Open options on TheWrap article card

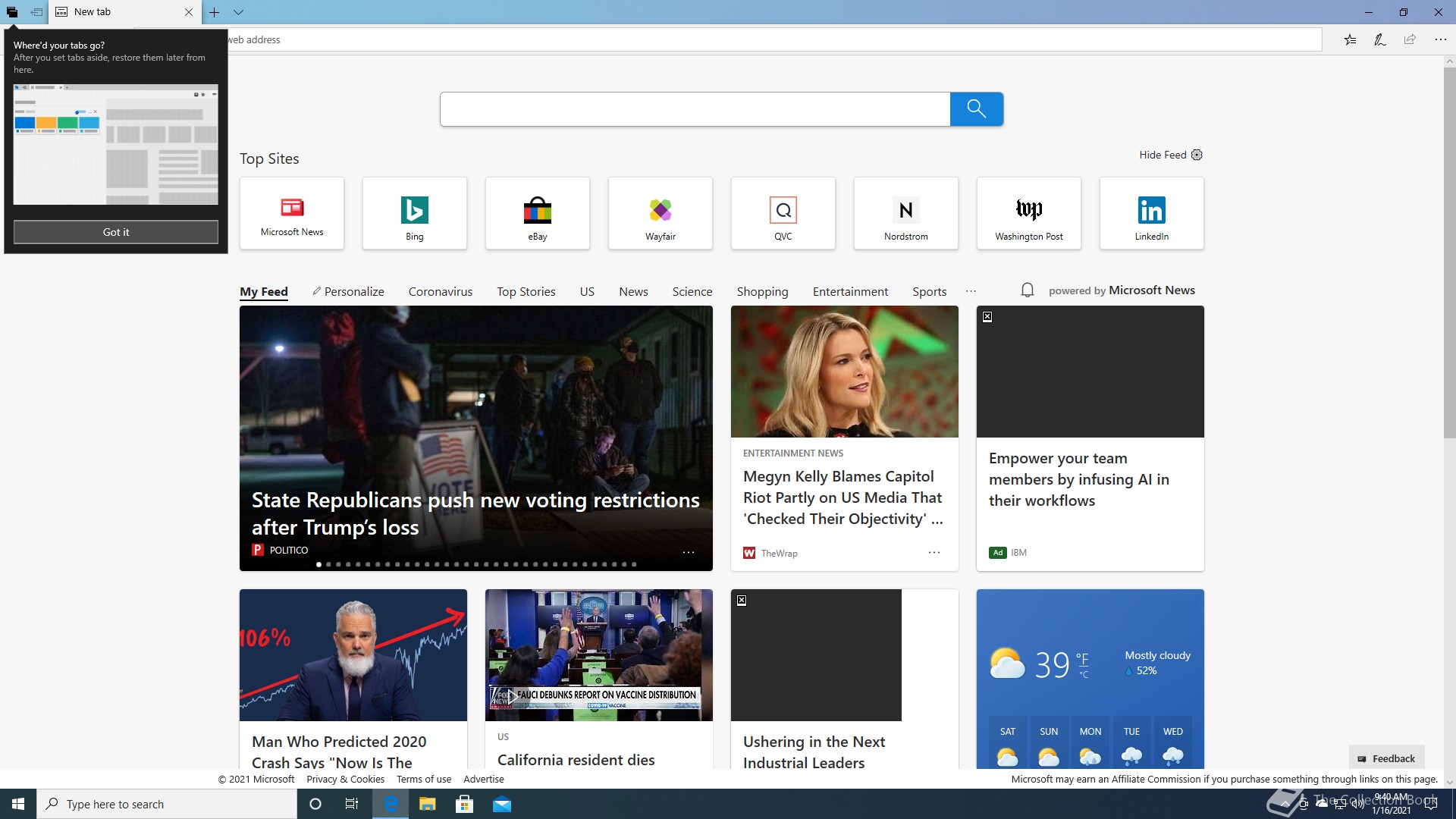[x=934, y=553]
